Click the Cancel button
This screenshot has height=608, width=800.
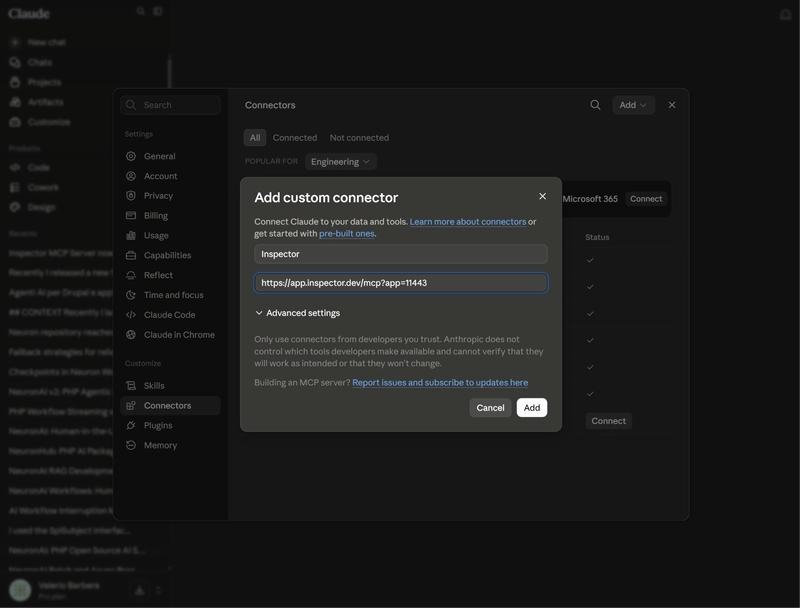pos(490,408)
